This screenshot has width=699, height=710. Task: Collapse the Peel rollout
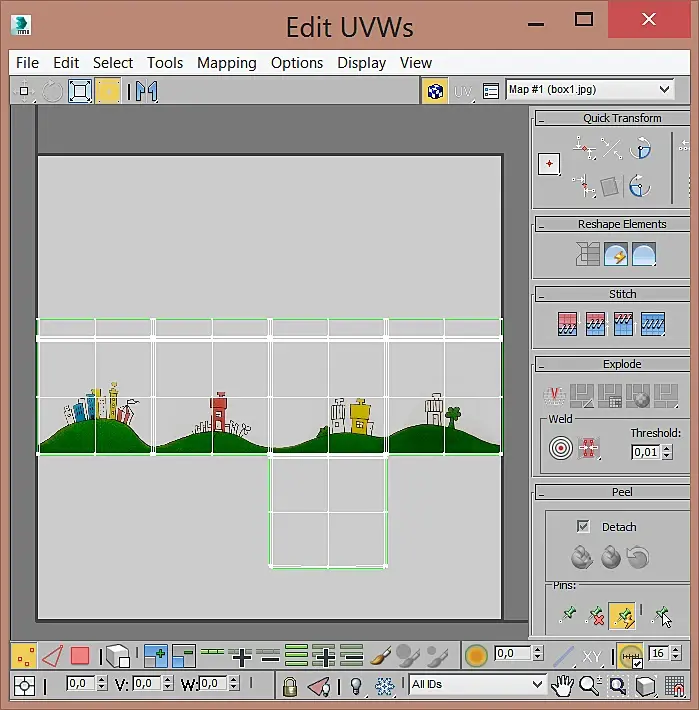[613, 492]
